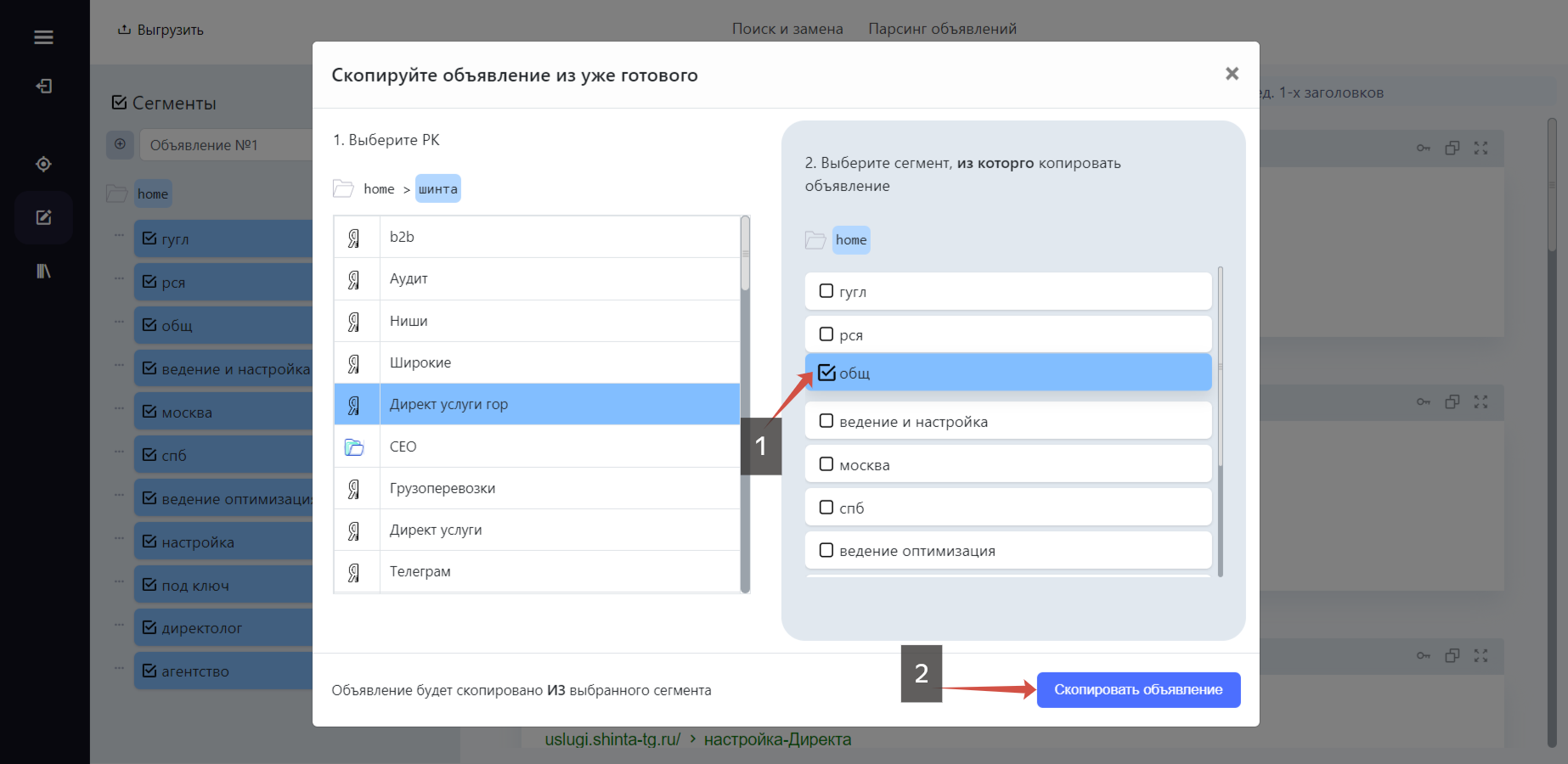Screen dimensions: 1568x764
Task: Select Директ услуги campaign row
Action: (537, 530)
